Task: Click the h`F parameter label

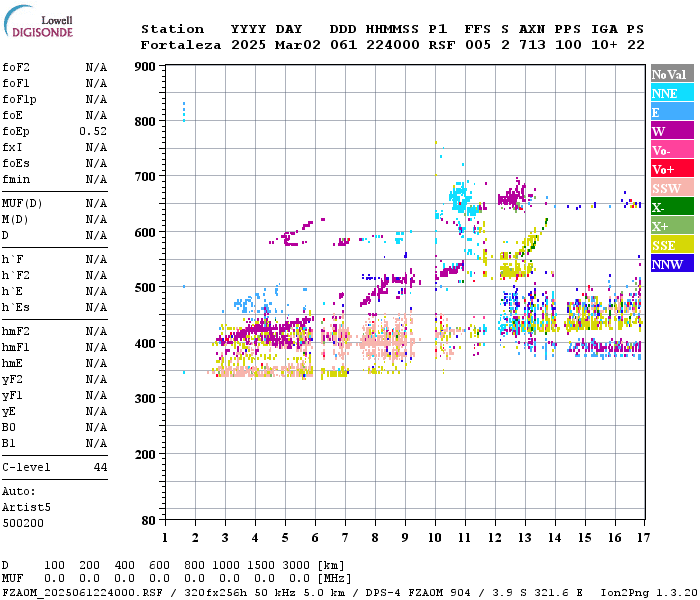Action: pyautogui.click(x=12, y=259)
